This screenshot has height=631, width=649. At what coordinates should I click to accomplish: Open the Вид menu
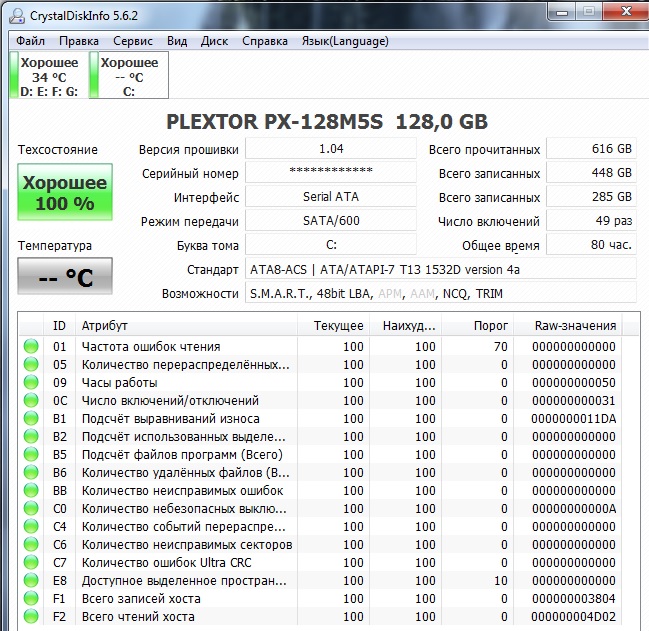(177, 41)
